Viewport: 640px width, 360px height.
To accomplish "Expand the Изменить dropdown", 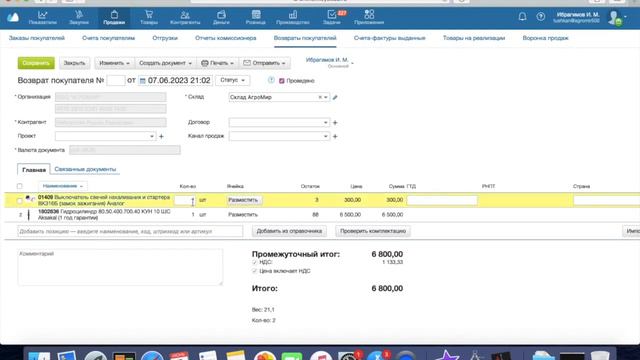I will (114, 63).
